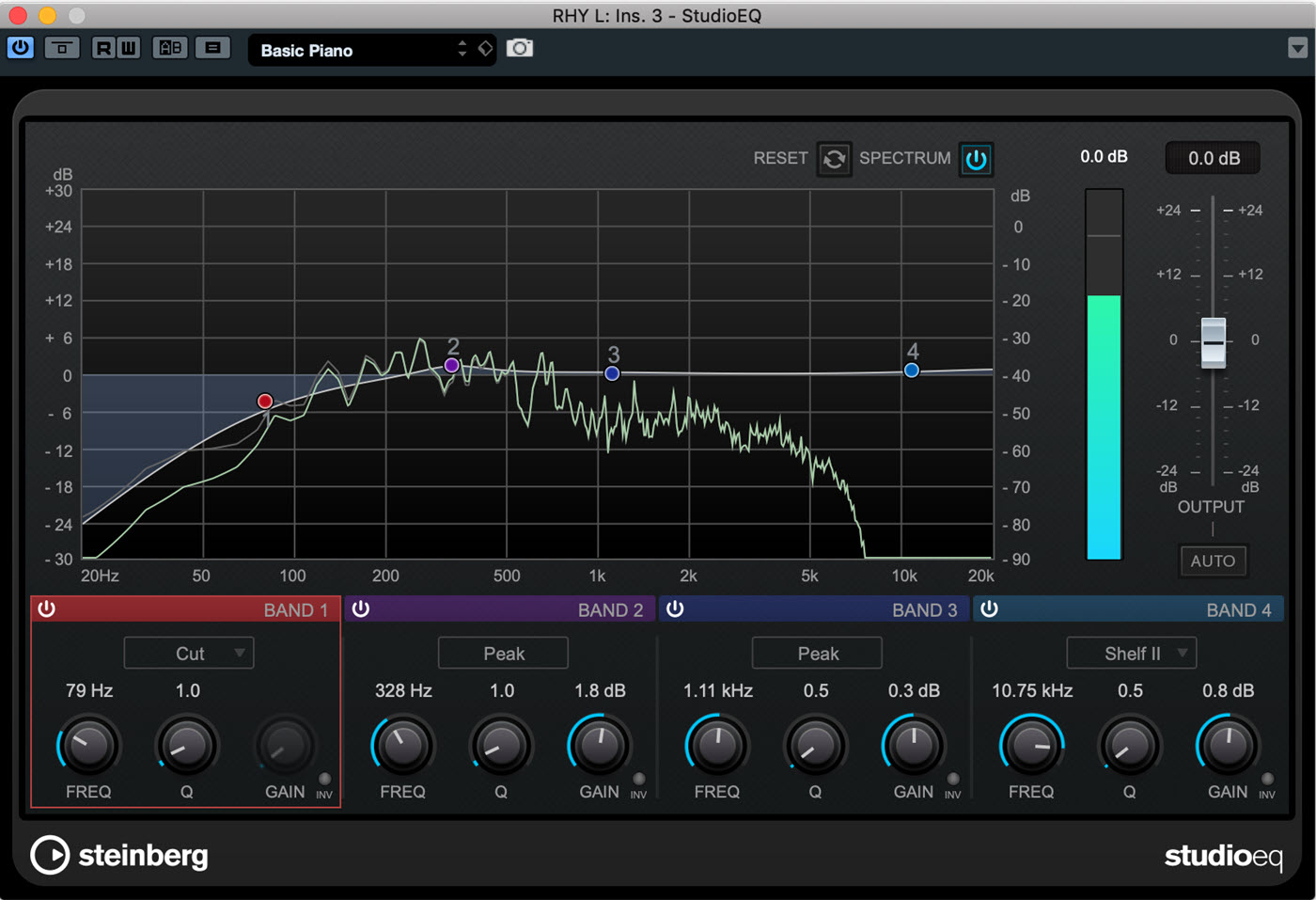Click the bypass routing icon beside the plugin power button
This screenshot has width=1316, height=900.
pyautogui.click(x=62, y=48)
